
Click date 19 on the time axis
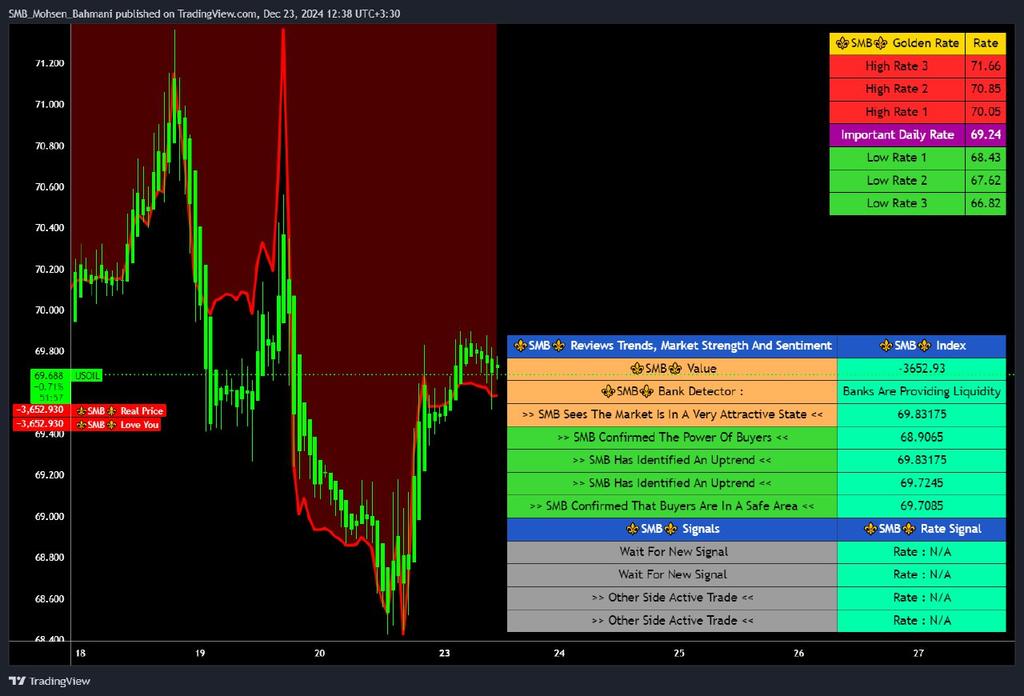200,653
